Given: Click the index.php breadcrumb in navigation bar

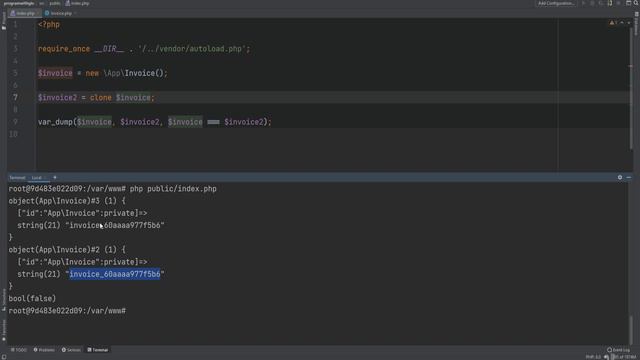Looking at the screenshot, I should (77, 3).
